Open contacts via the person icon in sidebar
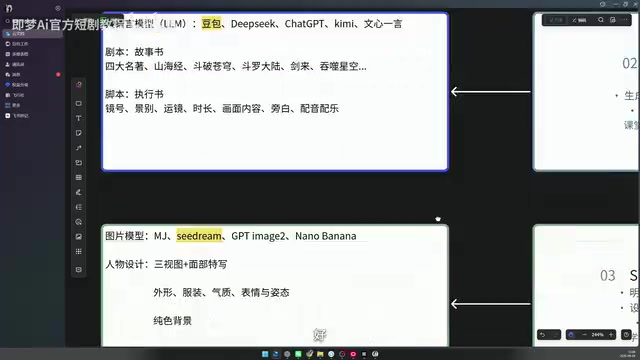Viewport: 640px width, 360px height. pos(33,64)
